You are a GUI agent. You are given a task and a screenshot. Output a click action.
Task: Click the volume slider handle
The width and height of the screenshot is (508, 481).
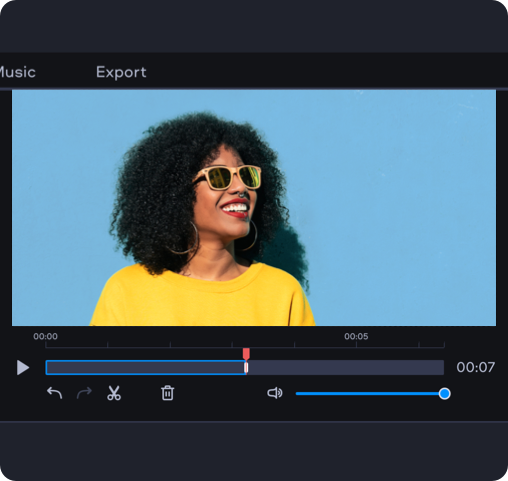444,394
